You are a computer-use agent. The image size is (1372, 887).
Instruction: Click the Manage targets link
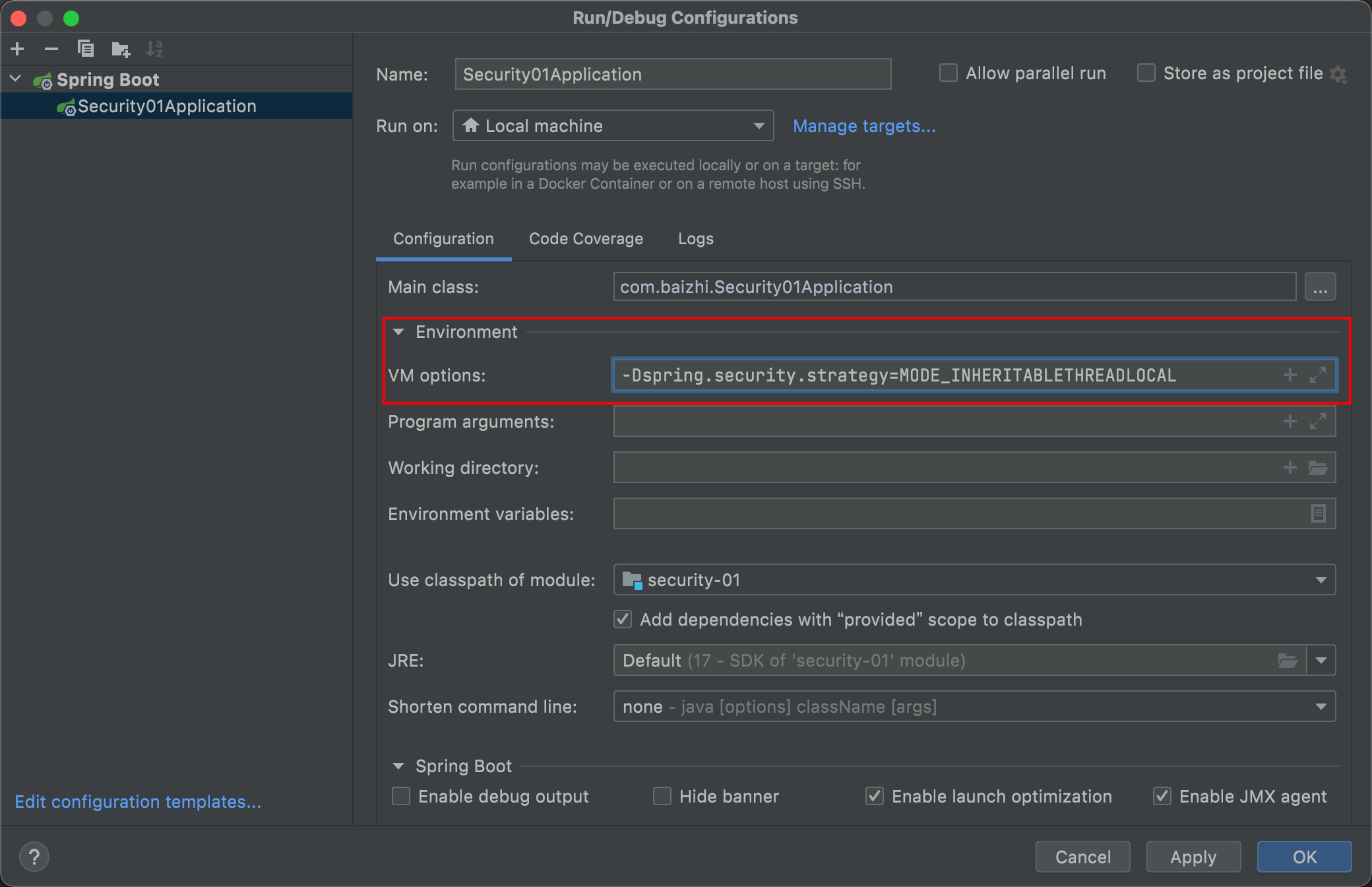click(x=864, y=126)
